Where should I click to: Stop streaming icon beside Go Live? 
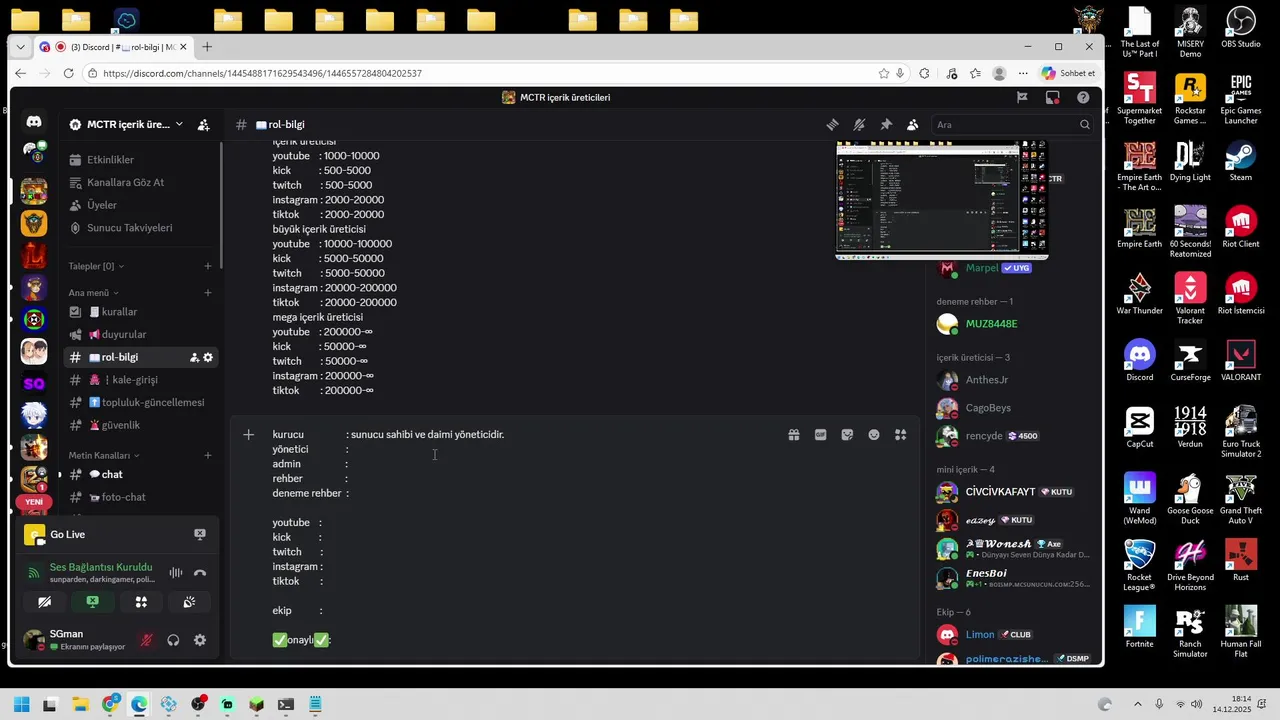click(200, 534)
